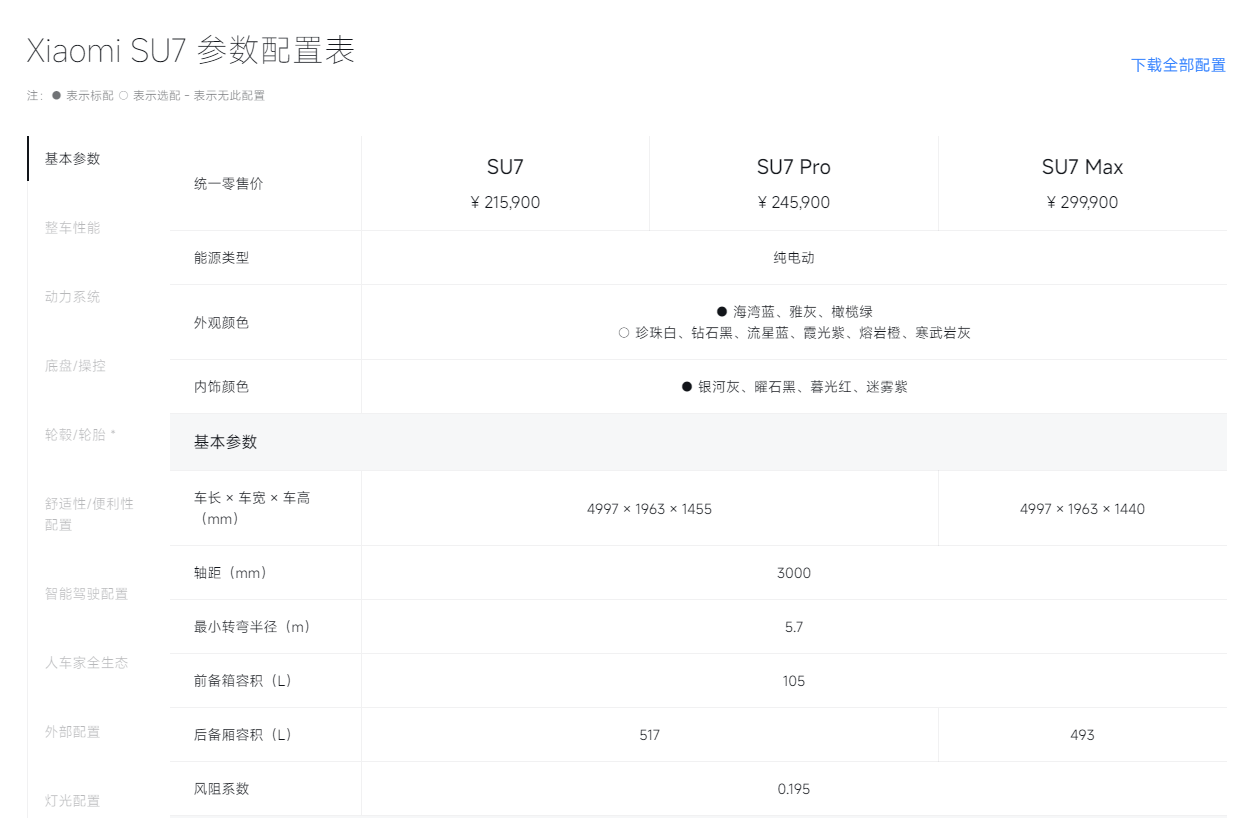Click the standard colors line 海湾蓝、雅灰、橄榄绿
Image resolution: width=1249 pixels, height=819 pixels.
point(794,312)
